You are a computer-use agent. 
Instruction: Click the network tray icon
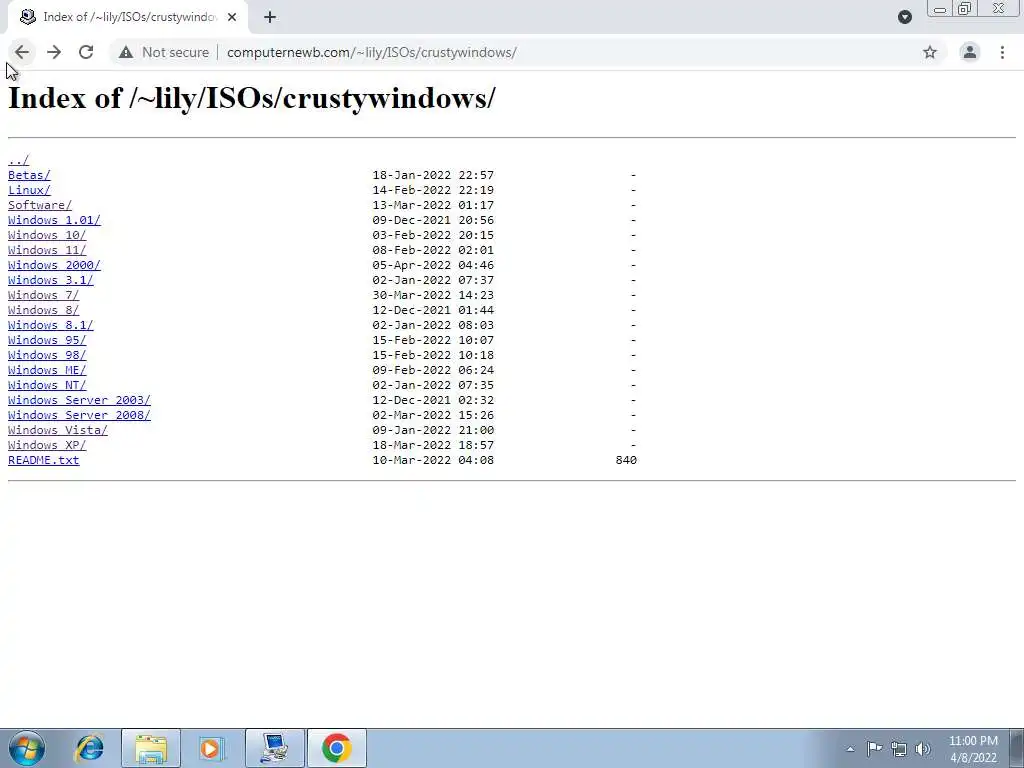(x=899, y=749)
